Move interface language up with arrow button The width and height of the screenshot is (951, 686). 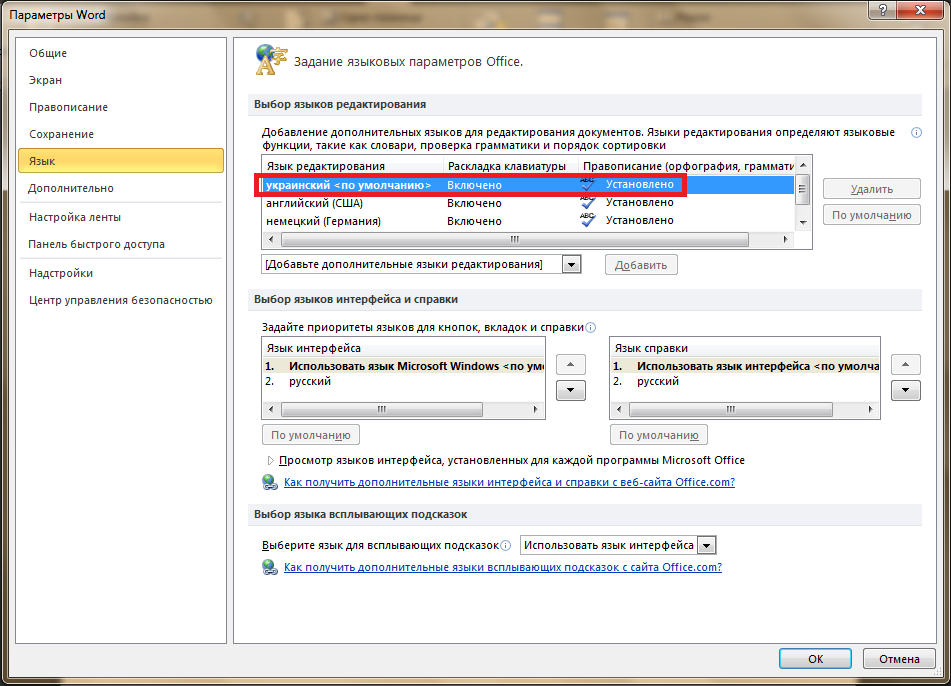(571, 365)
